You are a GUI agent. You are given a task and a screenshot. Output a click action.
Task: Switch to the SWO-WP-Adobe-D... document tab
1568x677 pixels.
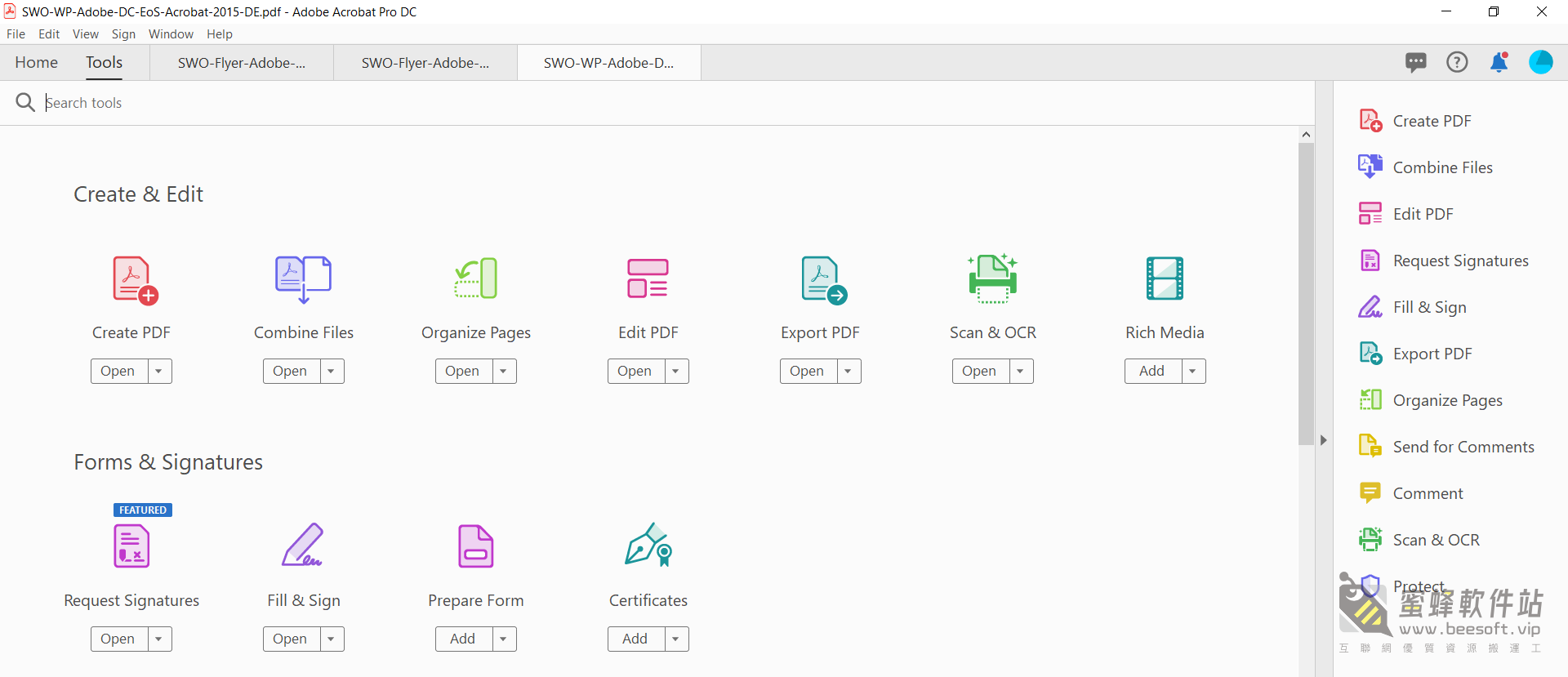(609, 63)
